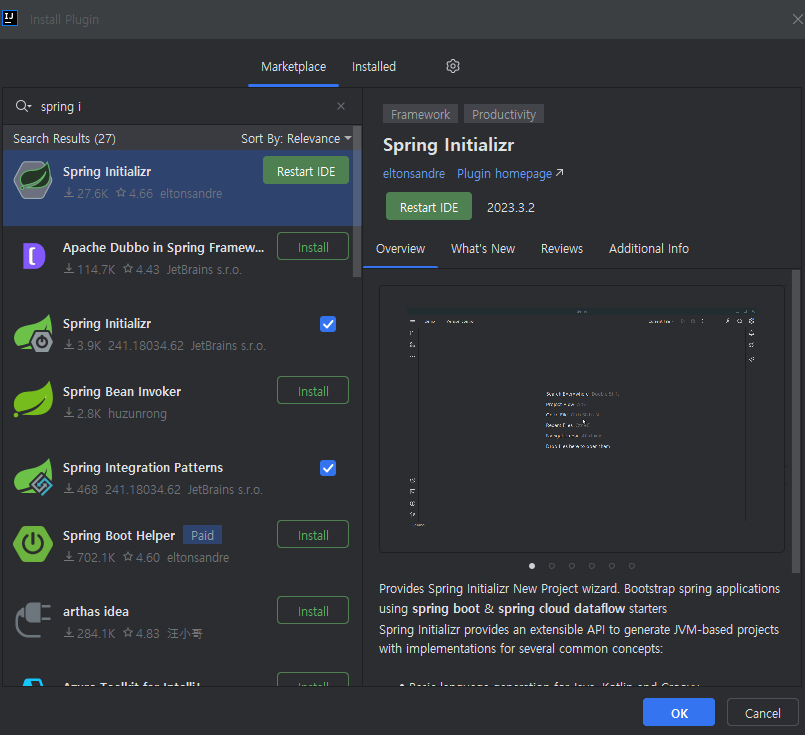Open the Sort By Relevance dropdown
The height and width of the screenshot is (735, 805).
296,139
